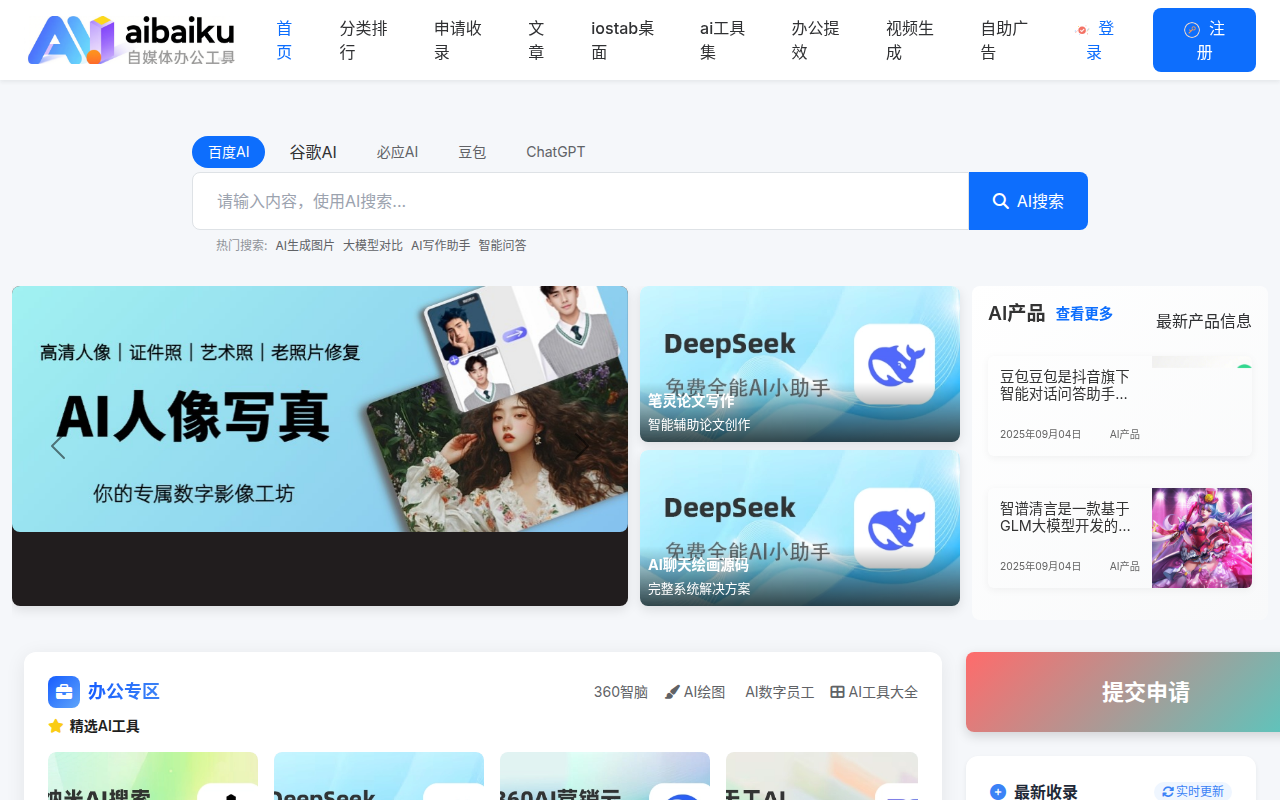This screenshot has width=1280, height=800.
Task: Open AI工具大全 grid link
Action: [874, 692]
